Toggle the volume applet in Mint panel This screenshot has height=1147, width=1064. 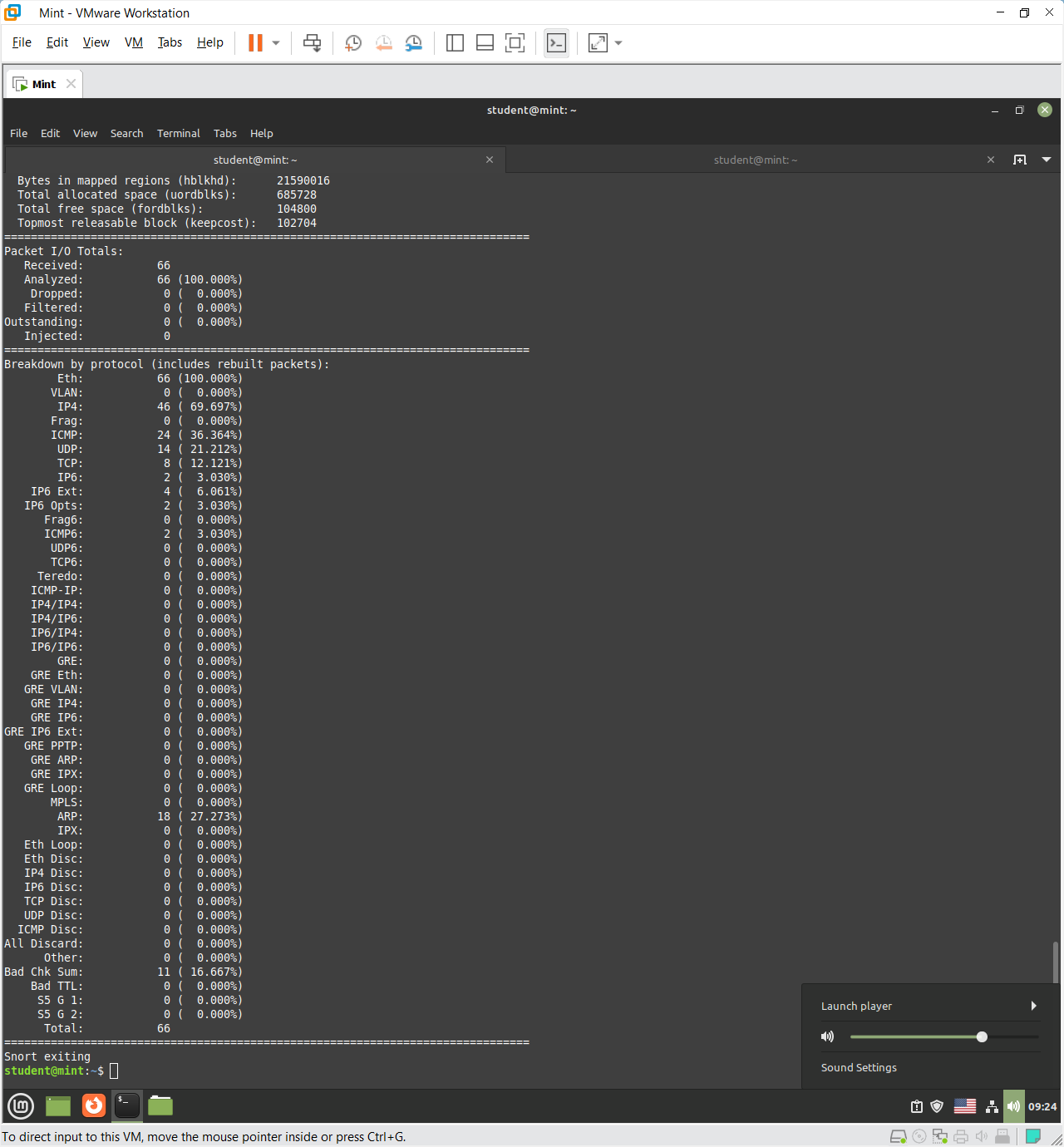(x=1013, y=1106)
